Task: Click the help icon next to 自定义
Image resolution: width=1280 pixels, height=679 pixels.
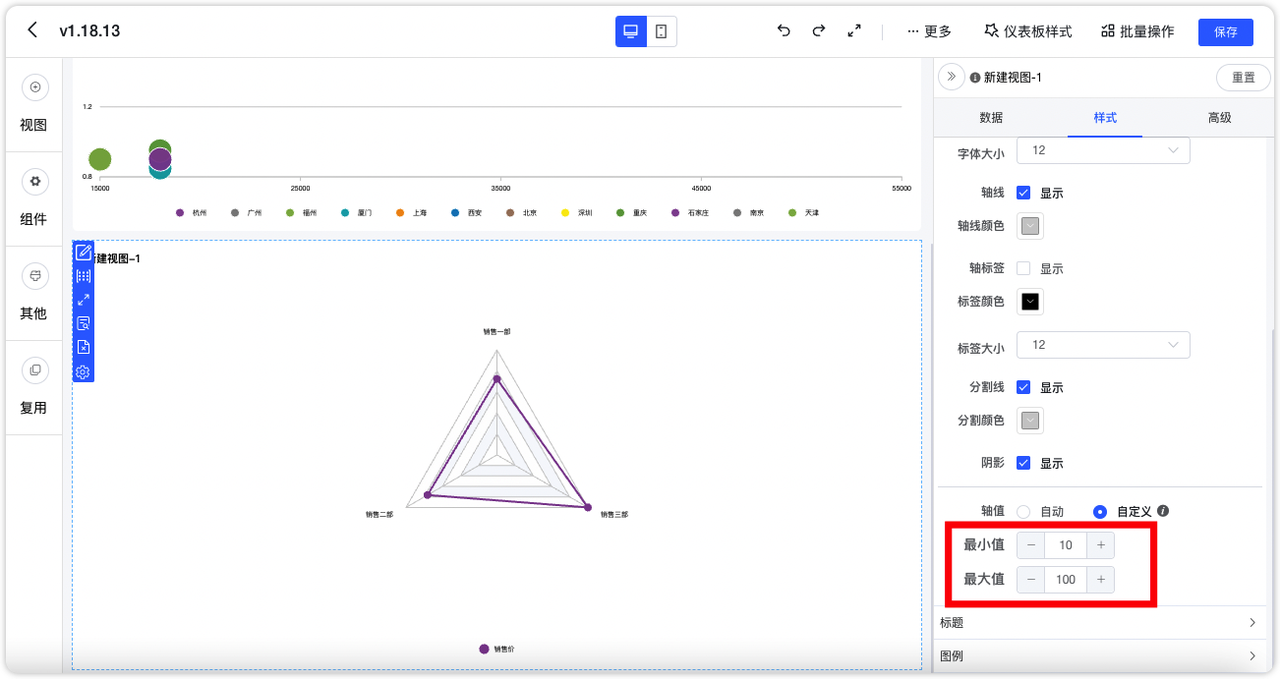Action: [1163, 511]
